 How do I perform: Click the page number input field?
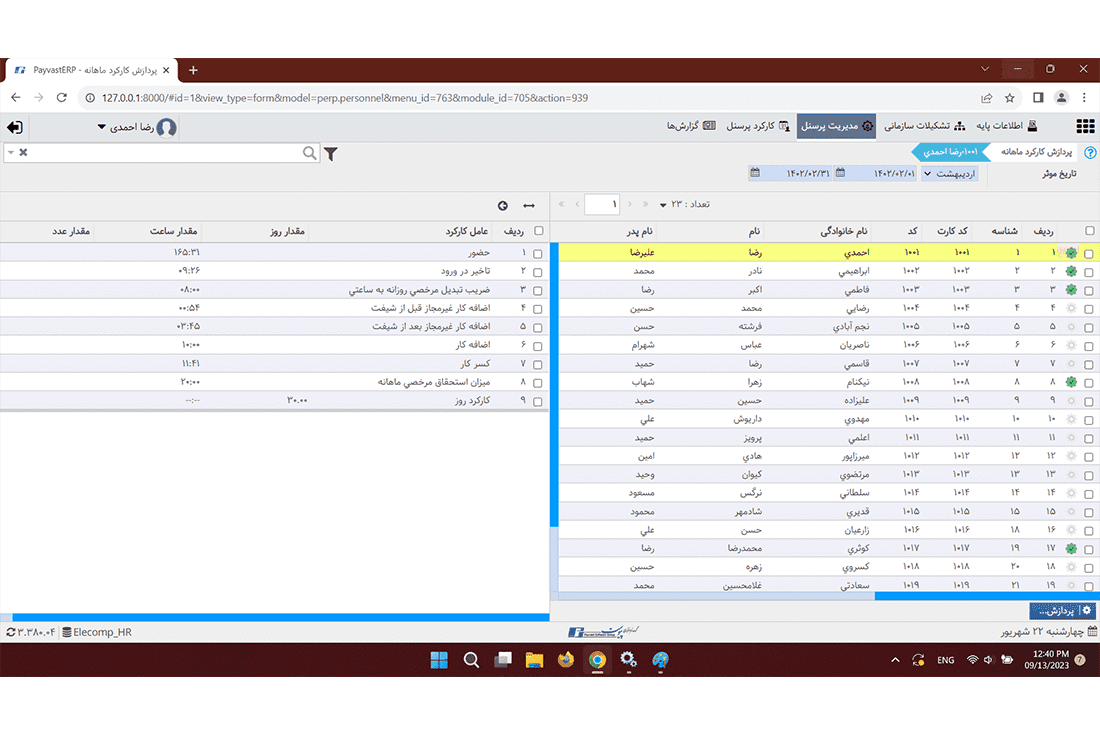[602, 205]
